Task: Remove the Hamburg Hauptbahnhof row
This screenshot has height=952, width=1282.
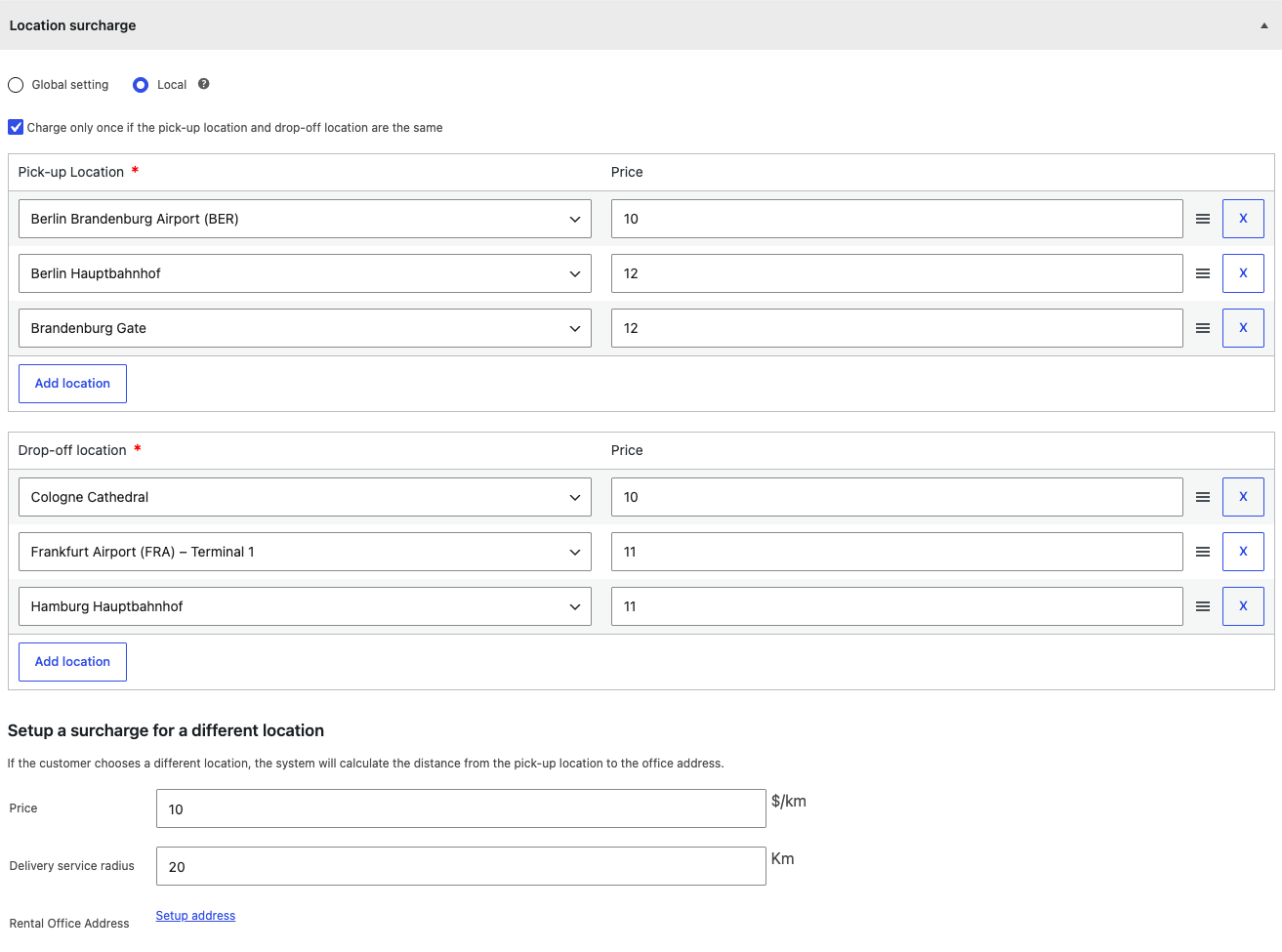Action: pos(1243,606)
